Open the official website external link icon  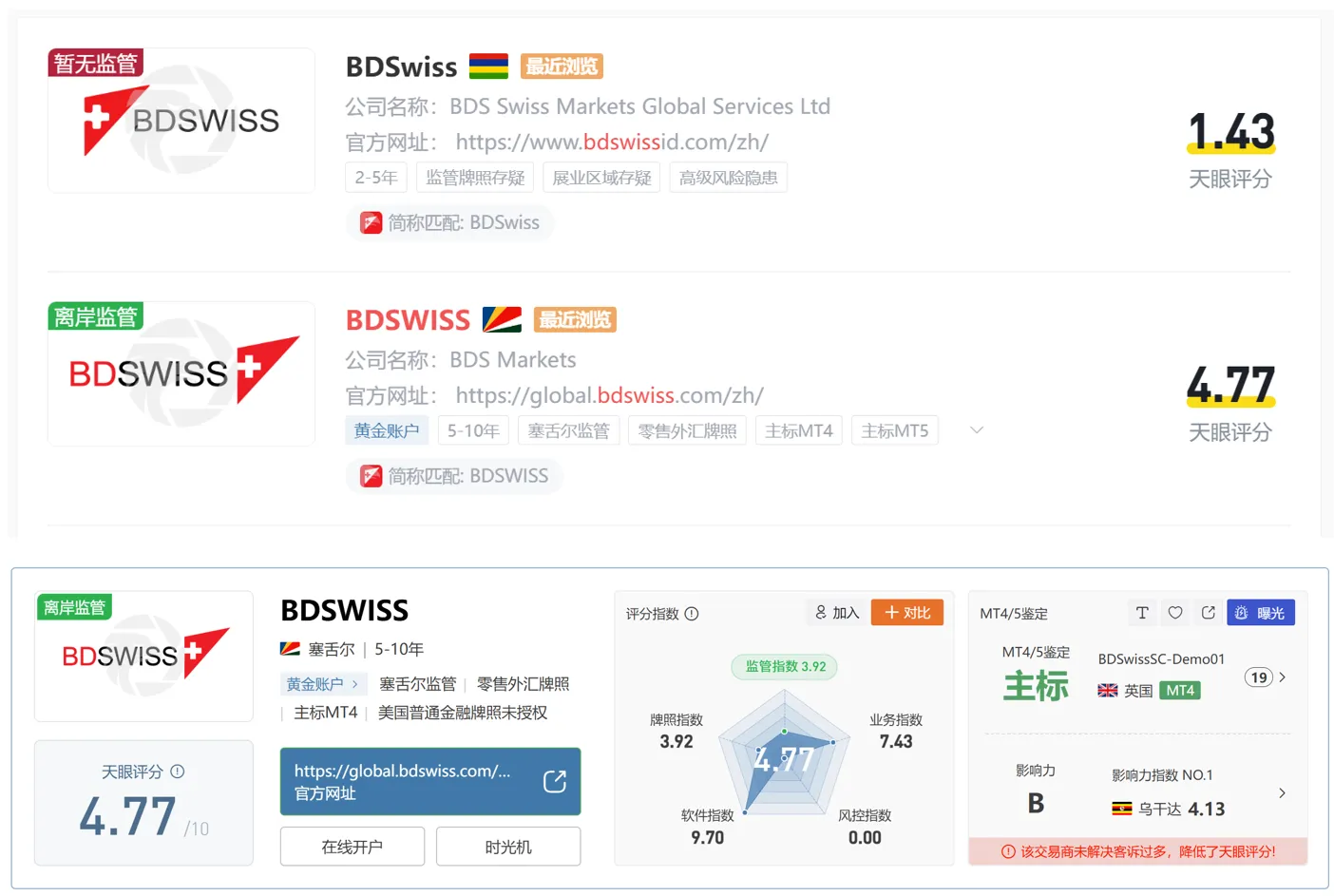pyautogui.click(x=555, y=781)
